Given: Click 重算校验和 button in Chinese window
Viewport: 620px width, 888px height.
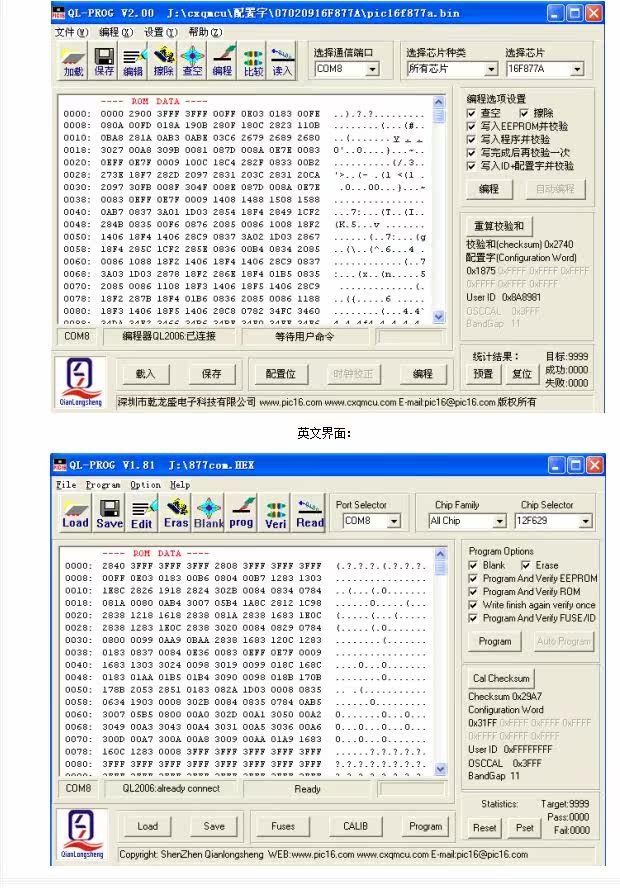Looking at the screenshot, I should pyautogui.click(x=498, y=226).
